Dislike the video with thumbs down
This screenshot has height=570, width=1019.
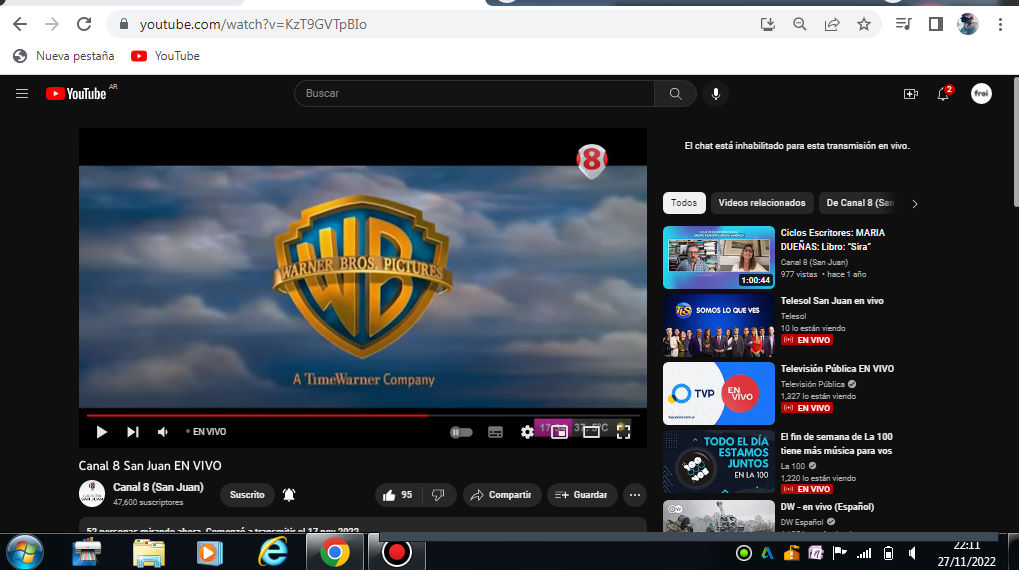(x=438, y=495)
